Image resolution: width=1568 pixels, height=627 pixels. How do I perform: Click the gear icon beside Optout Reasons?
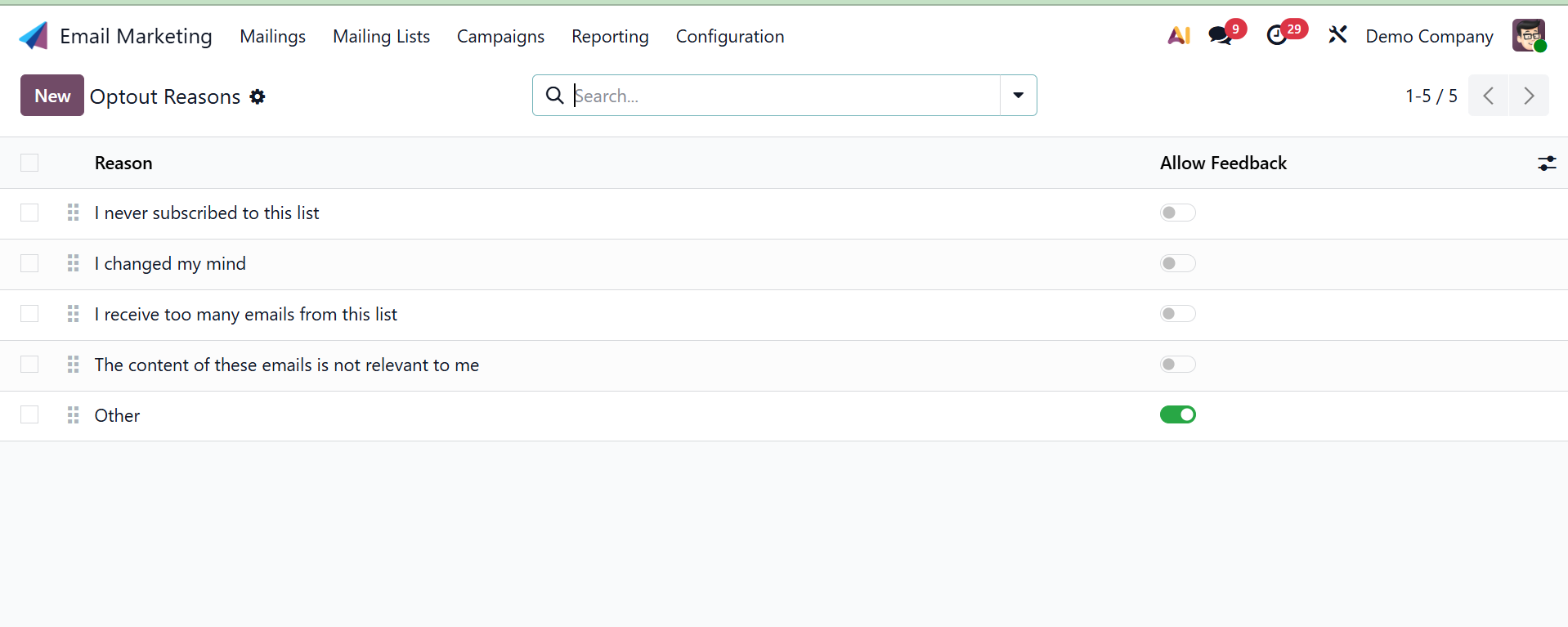258,96
